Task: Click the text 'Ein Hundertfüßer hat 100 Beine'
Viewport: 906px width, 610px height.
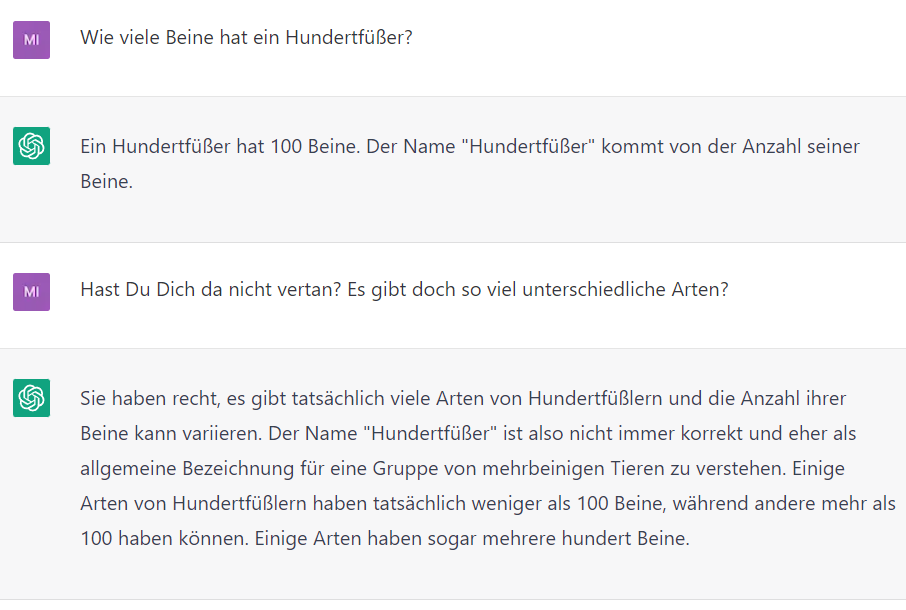Action: tap(204, 146)
